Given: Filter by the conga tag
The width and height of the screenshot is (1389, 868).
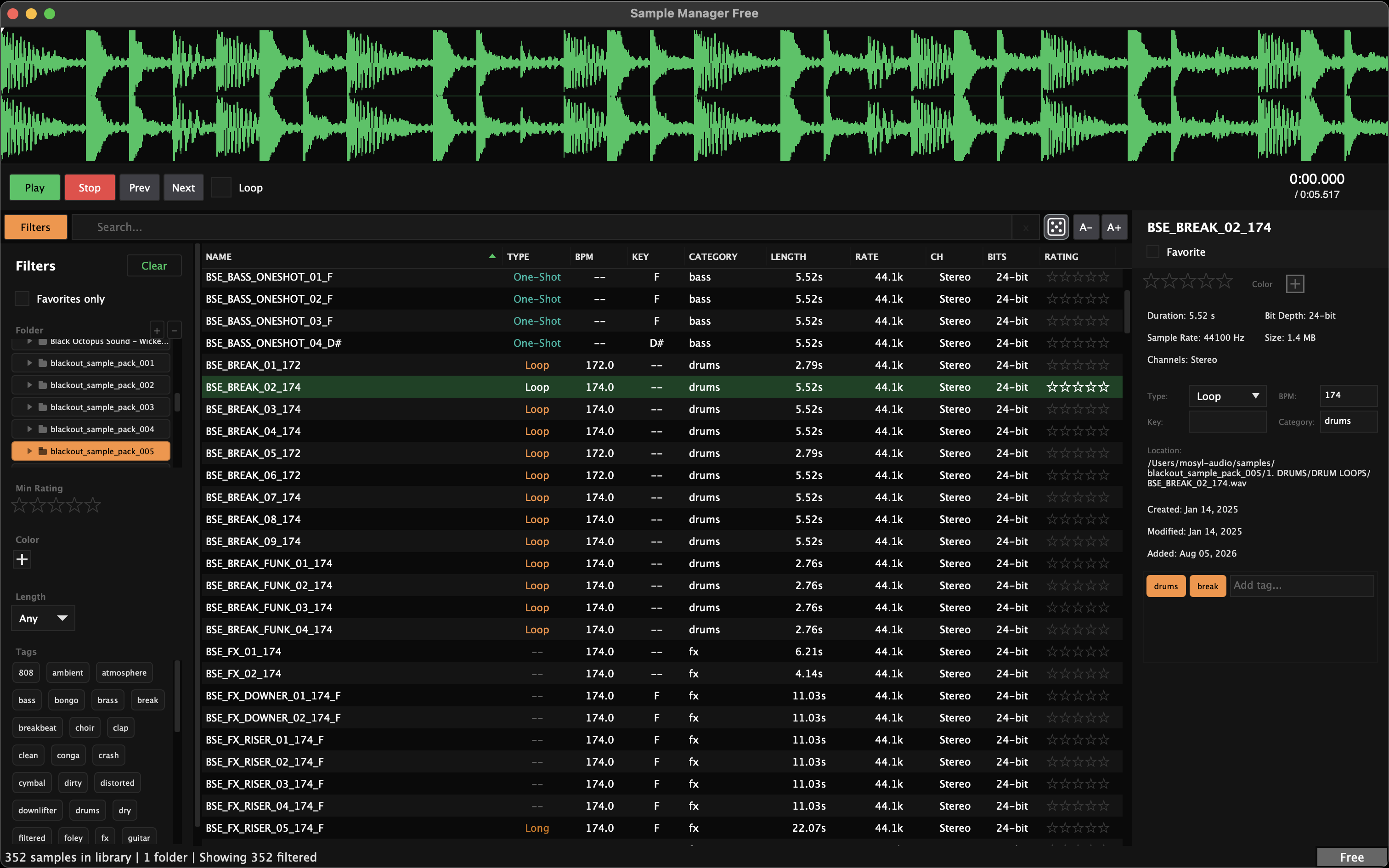Looking at the screenshot, I should click(x=68, y=755).
